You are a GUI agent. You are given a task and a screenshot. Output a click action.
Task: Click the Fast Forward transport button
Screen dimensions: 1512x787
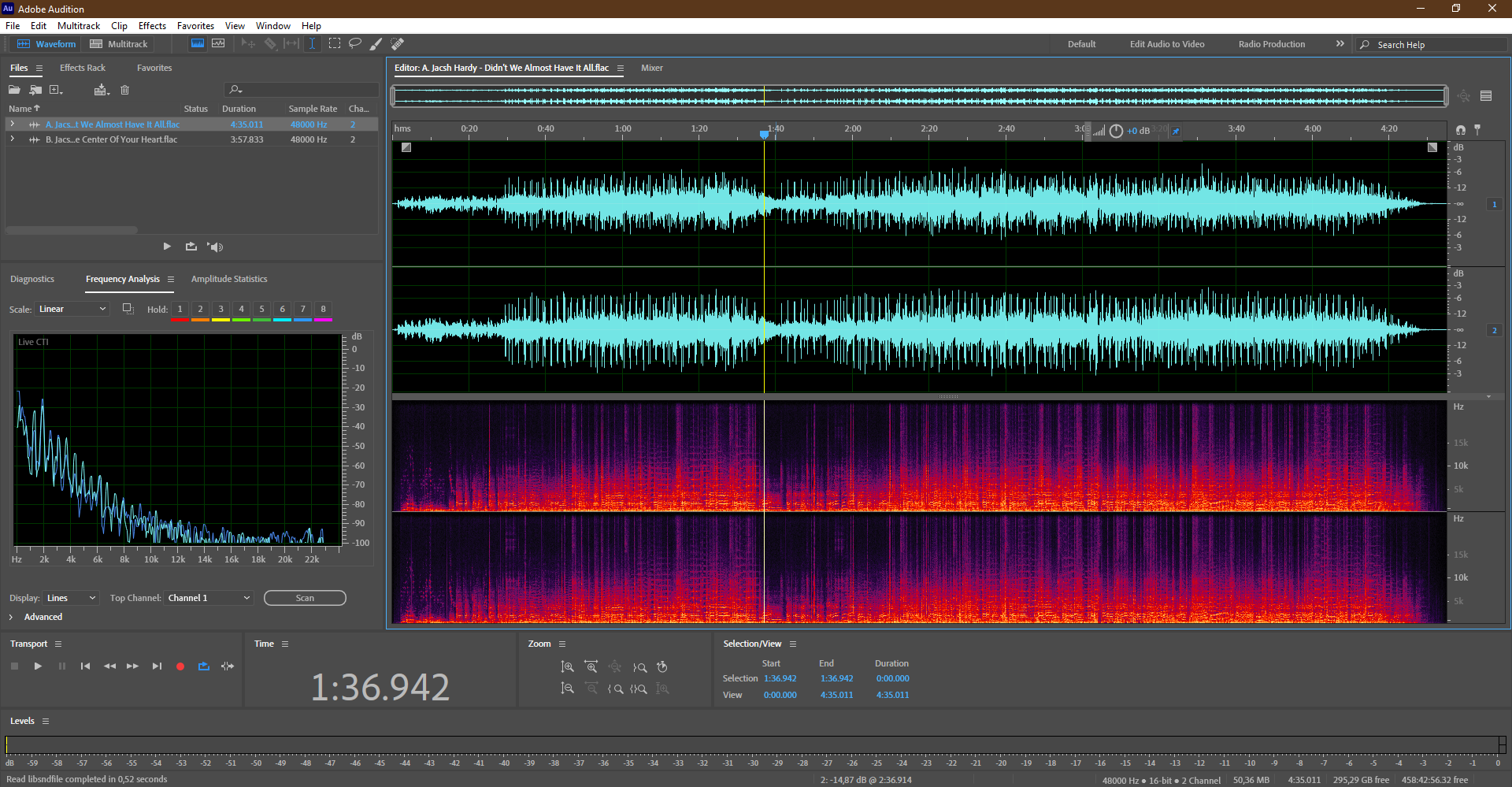click(x=132, y=666)
